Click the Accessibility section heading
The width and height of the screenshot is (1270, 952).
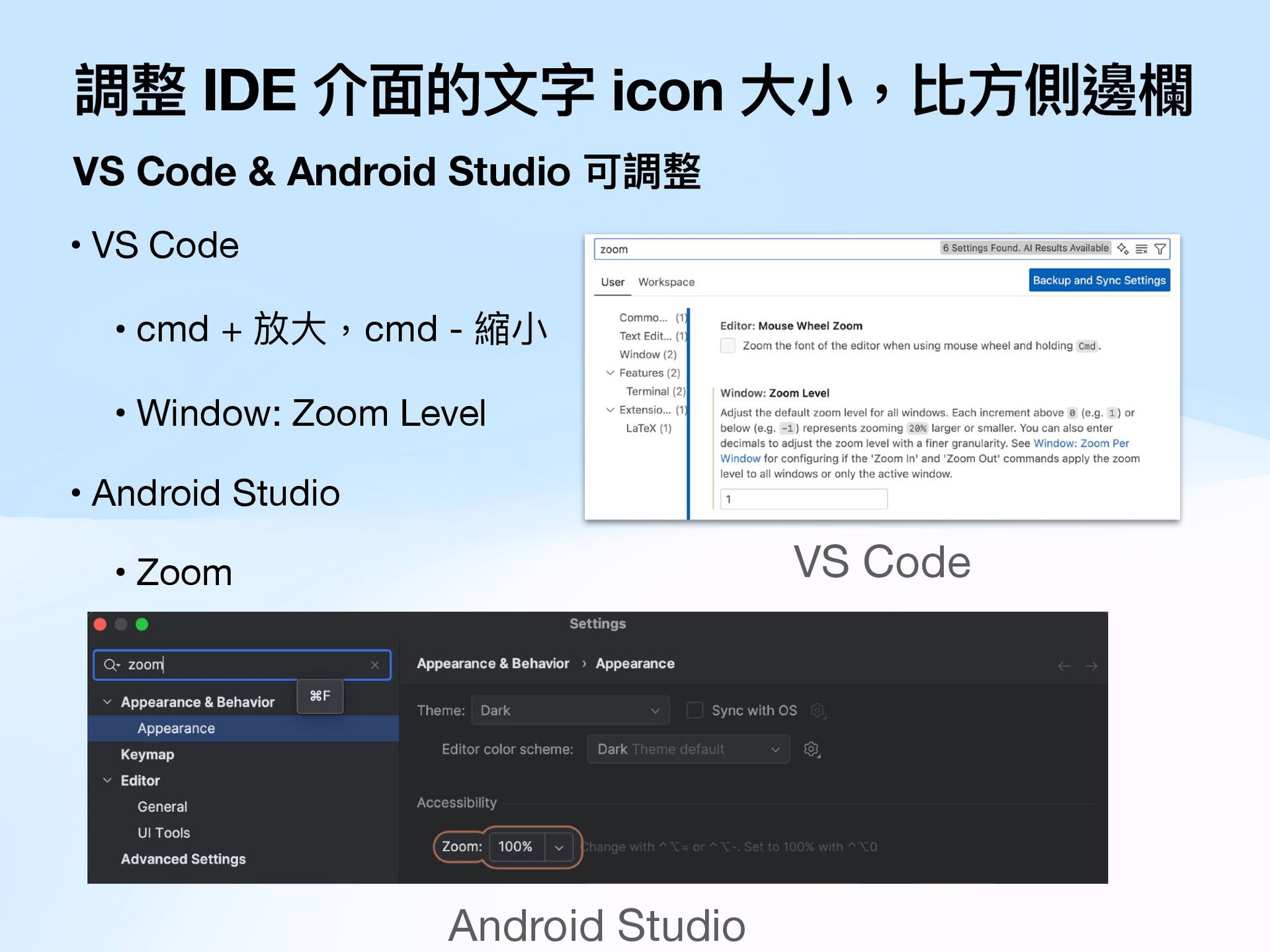(x=456, y=803)
